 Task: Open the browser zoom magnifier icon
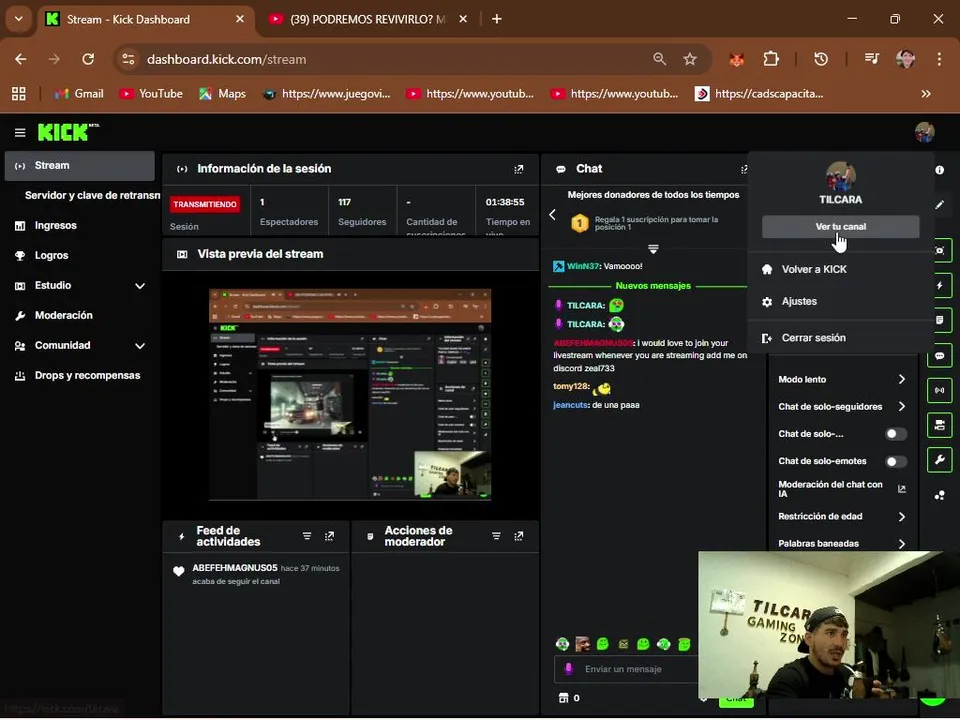[659, 59]
